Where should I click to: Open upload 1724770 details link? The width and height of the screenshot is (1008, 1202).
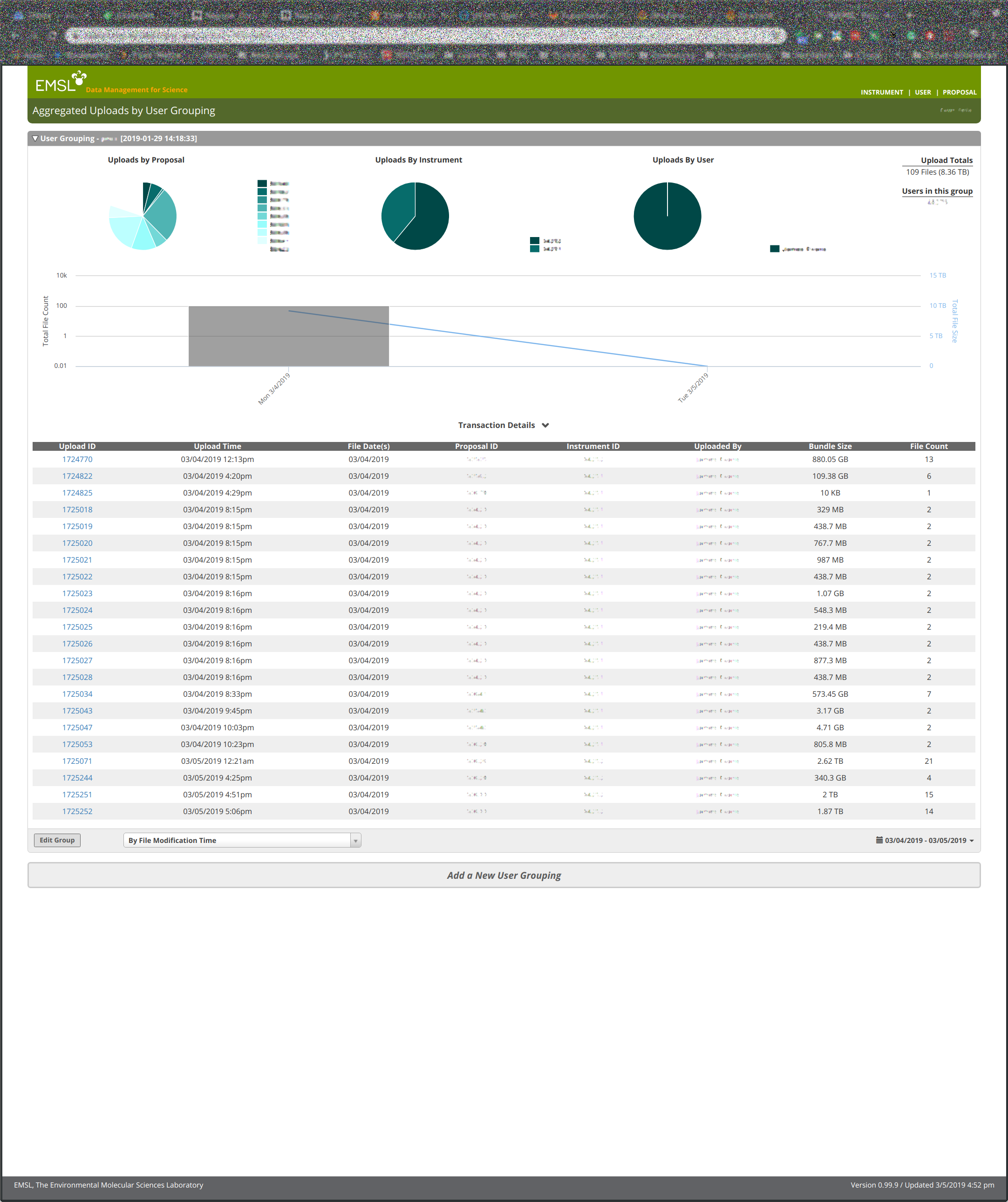(x=77, y=459)
